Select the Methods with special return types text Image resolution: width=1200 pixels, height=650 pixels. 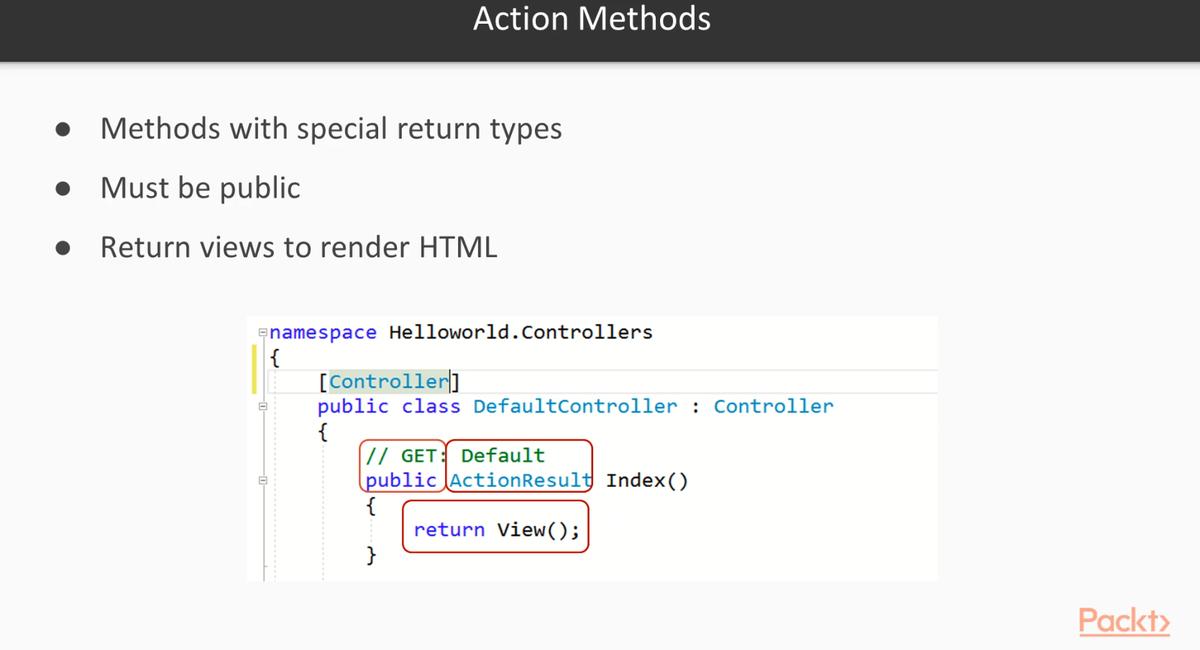point(331,129)
